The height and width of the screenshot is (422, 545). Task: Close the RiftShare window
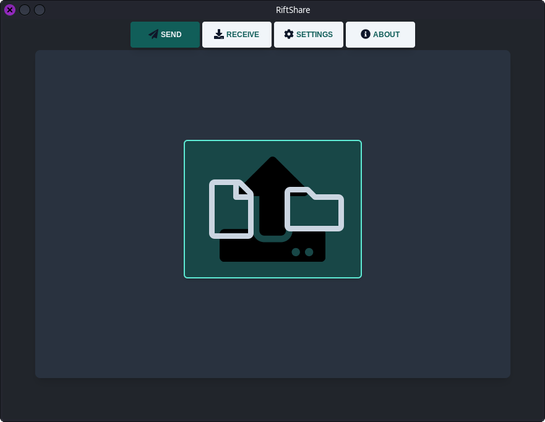pyautogui.click(x=10, y=10)
